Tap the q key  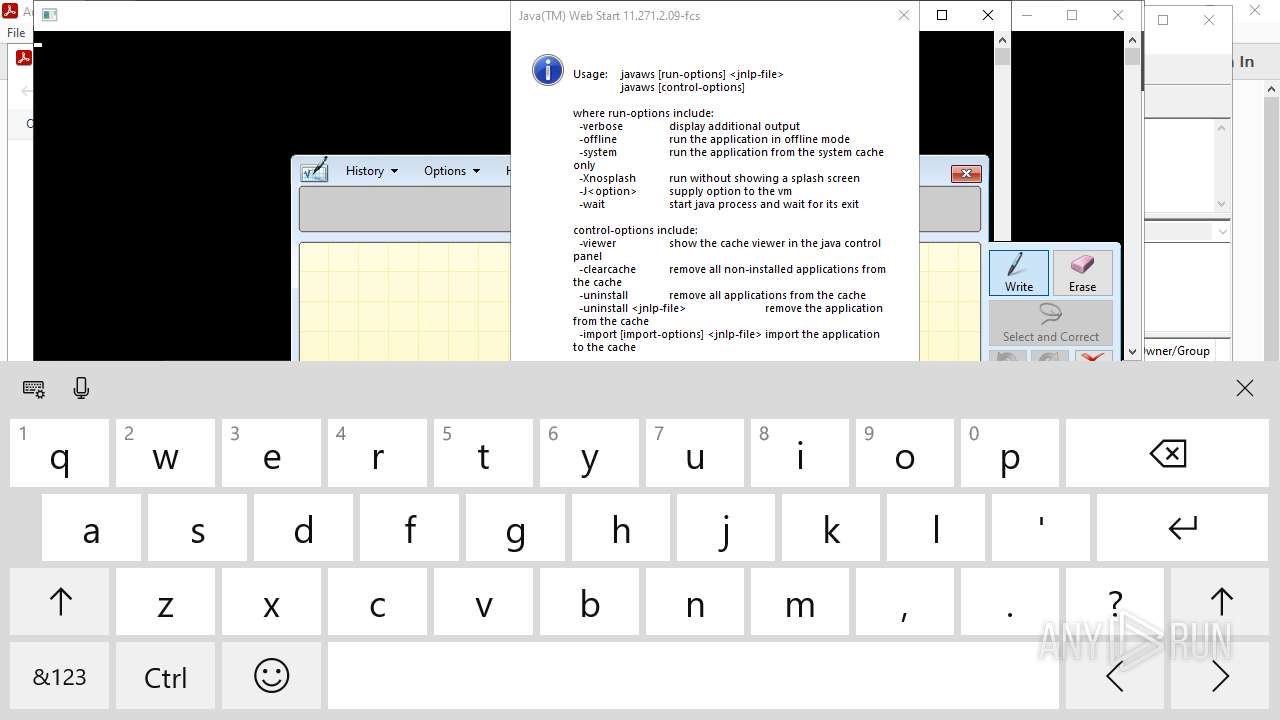tap(60, 453)
